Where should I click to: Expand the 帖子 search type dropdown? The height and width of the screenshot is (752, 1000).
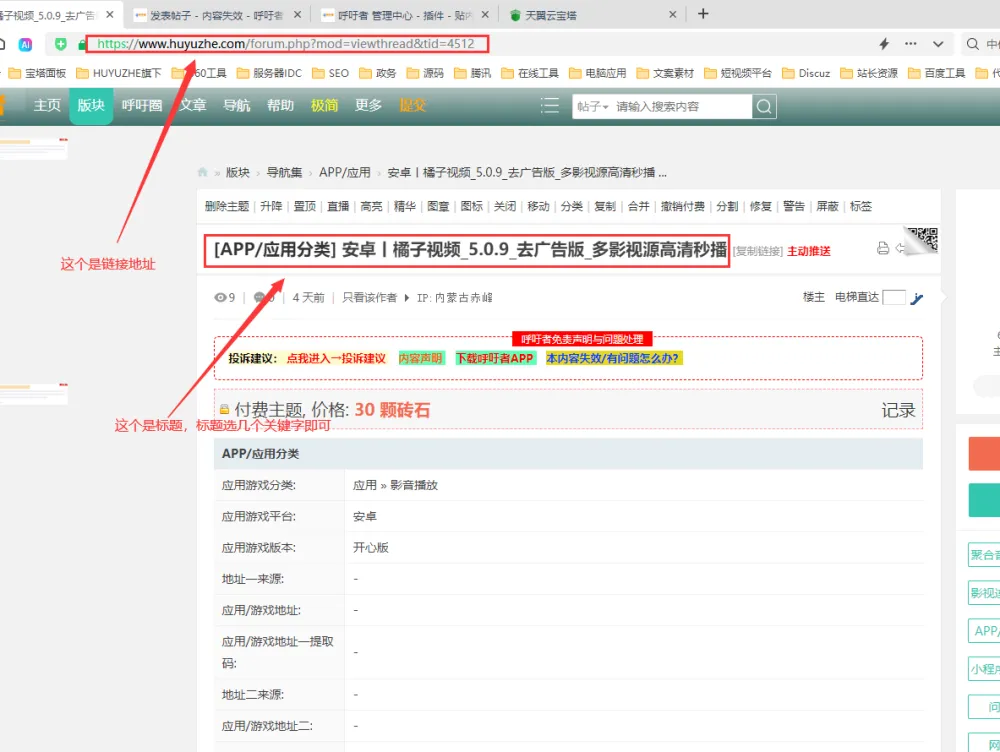pyautogui.click(x=592, y=106)
